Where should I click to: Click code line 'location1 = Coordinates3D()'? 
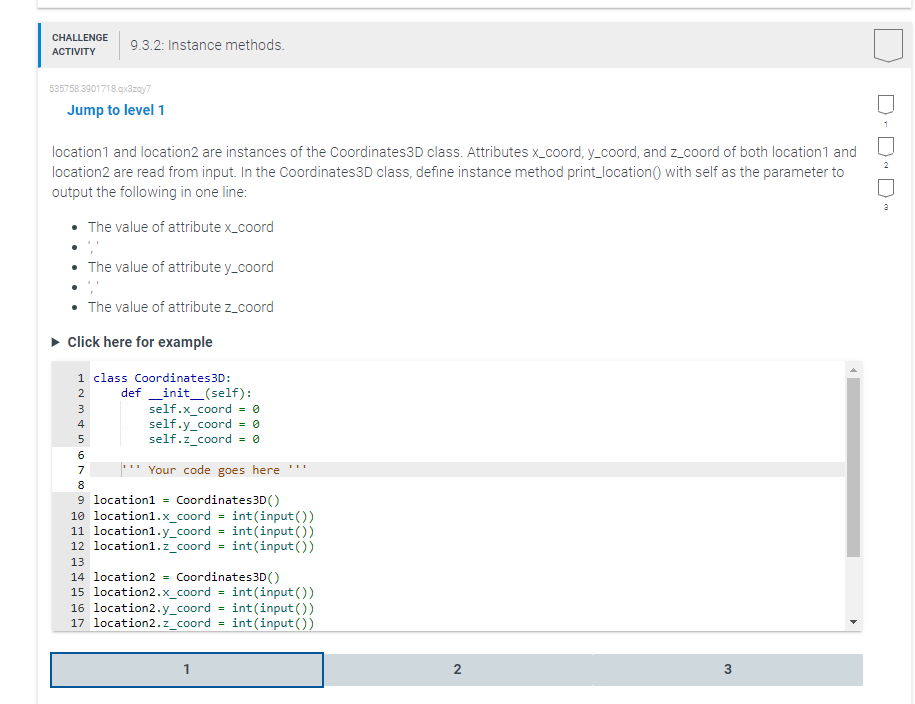click(187, 500)
